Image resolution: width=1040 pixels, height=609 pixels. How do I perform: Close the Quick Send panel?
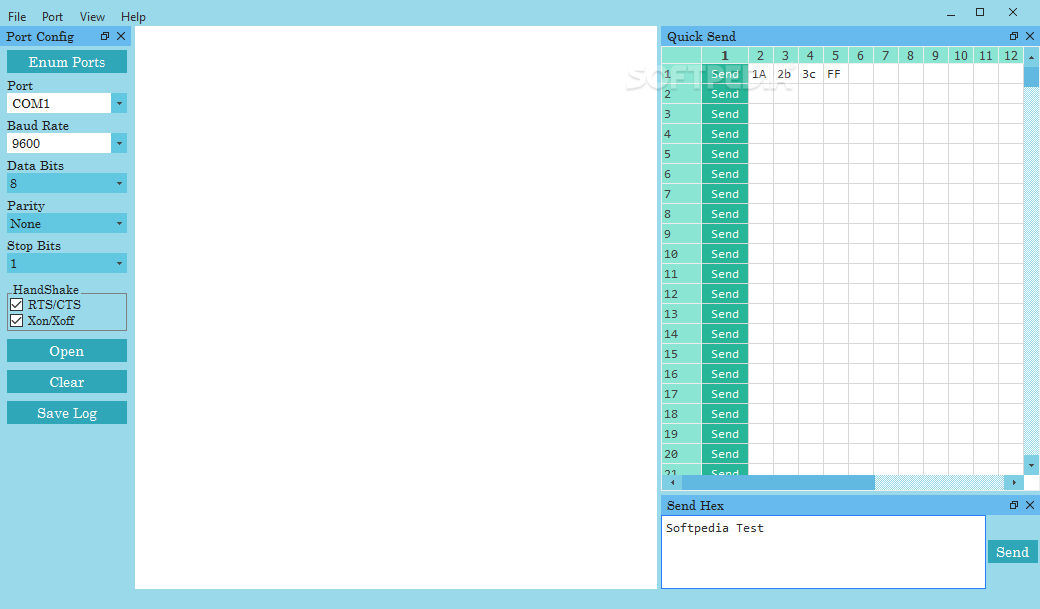tap(1029, 36)
